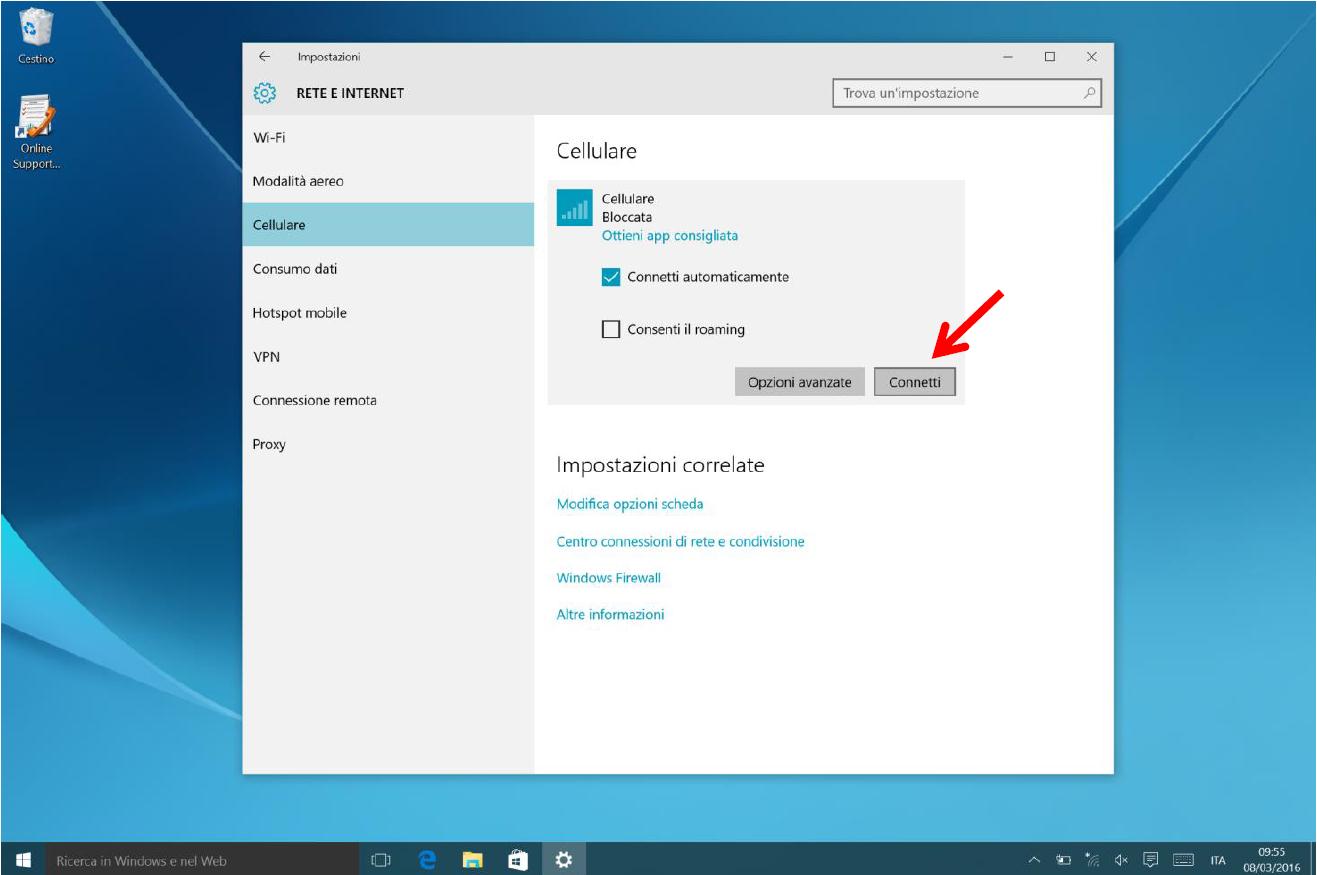Launch Microsoft Edge from the taskbar
The height and width of the screenshot is (875, 1317).
[428, 859]
